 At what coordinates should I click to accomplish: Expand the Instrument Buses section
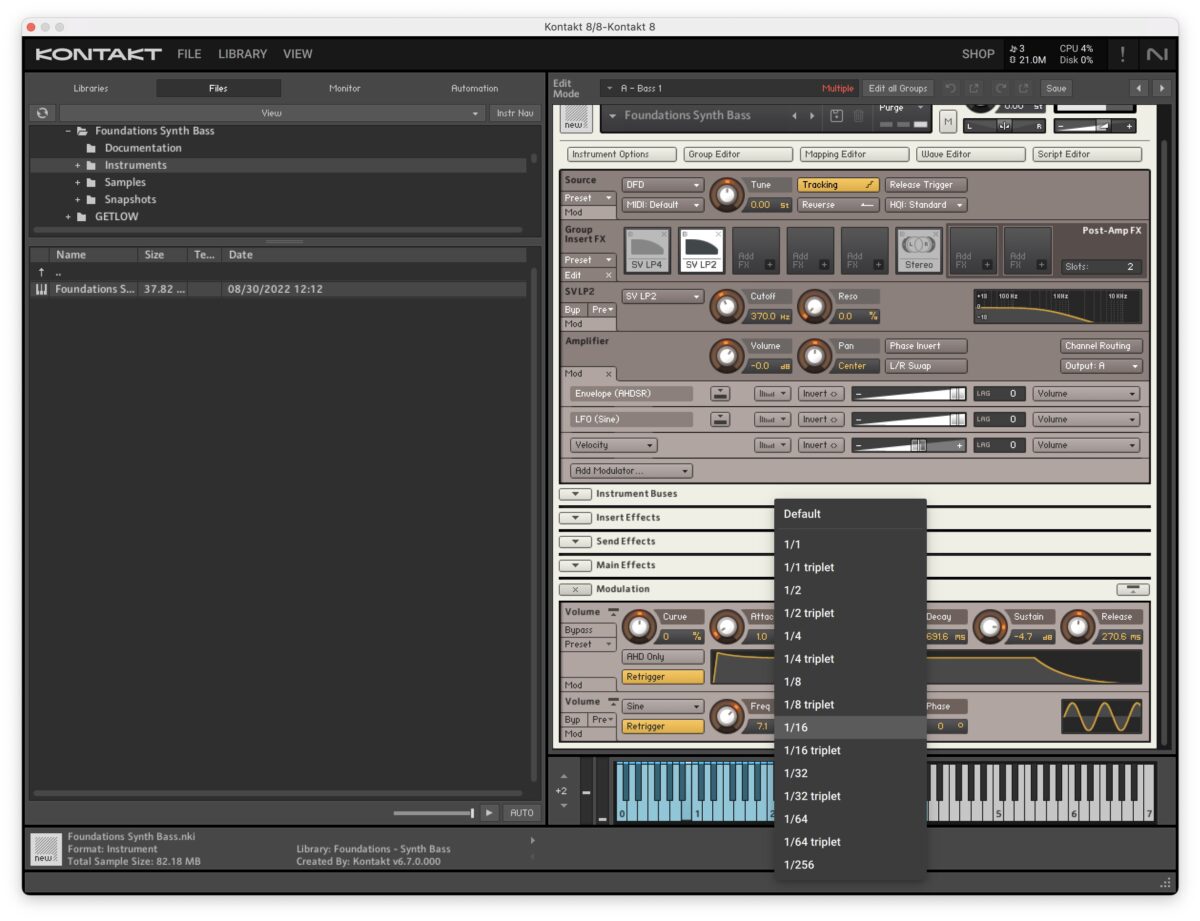pyautogui.click(x=575, y=494)
